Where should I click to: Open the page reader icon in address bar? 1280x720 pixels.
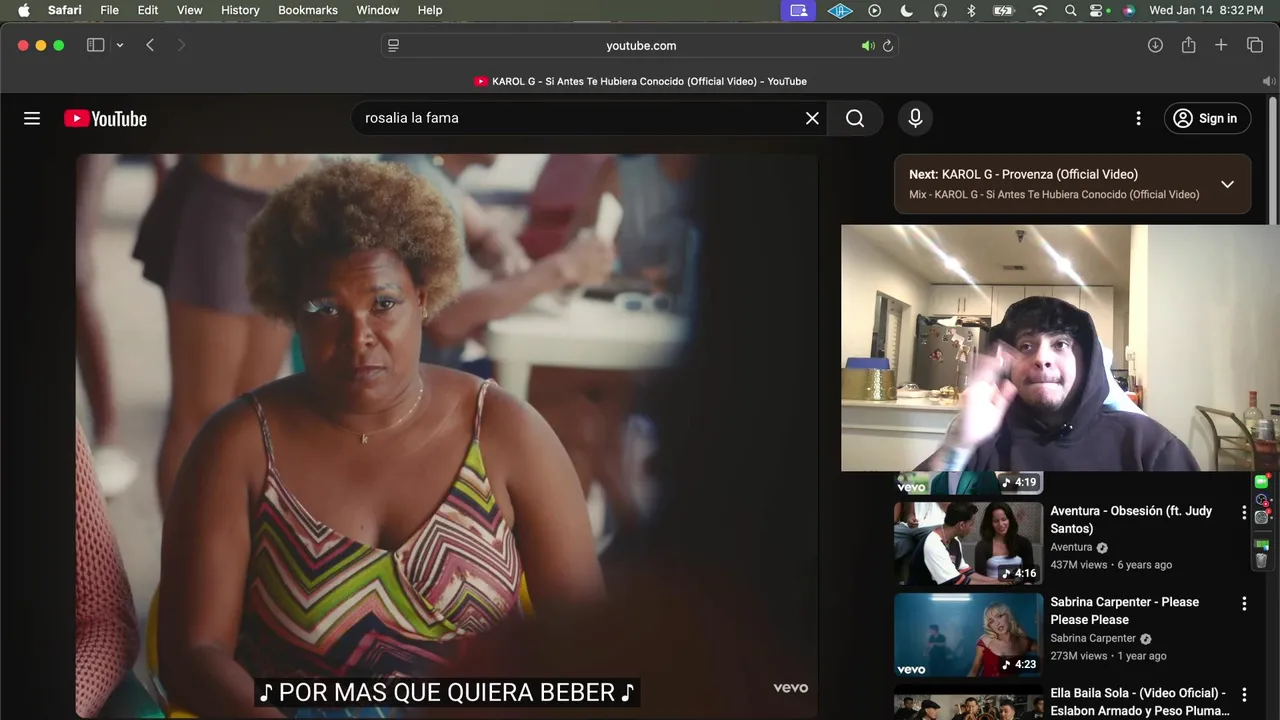(x=393, y=46)
